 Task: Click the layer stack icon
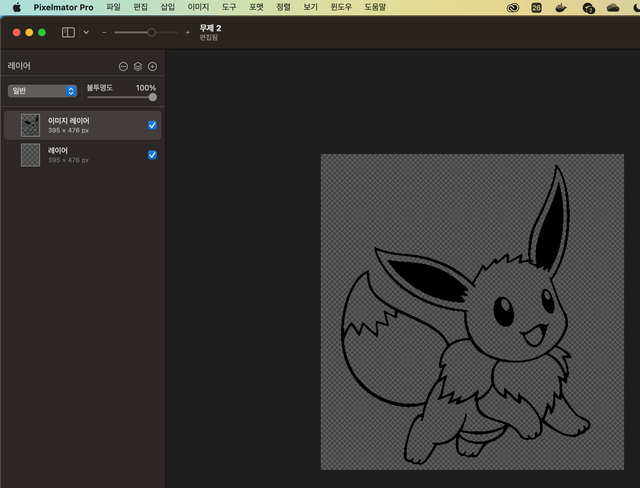(x=138, y=67)
